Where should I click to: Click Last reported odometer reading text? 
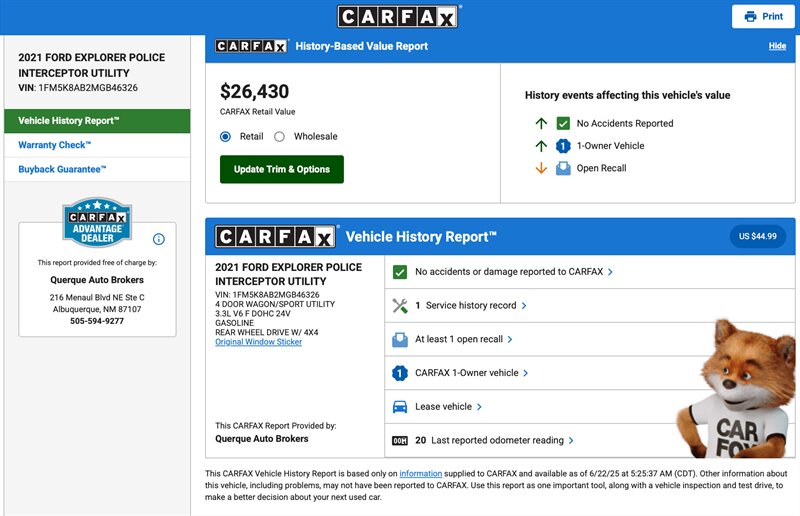point(497,440)
